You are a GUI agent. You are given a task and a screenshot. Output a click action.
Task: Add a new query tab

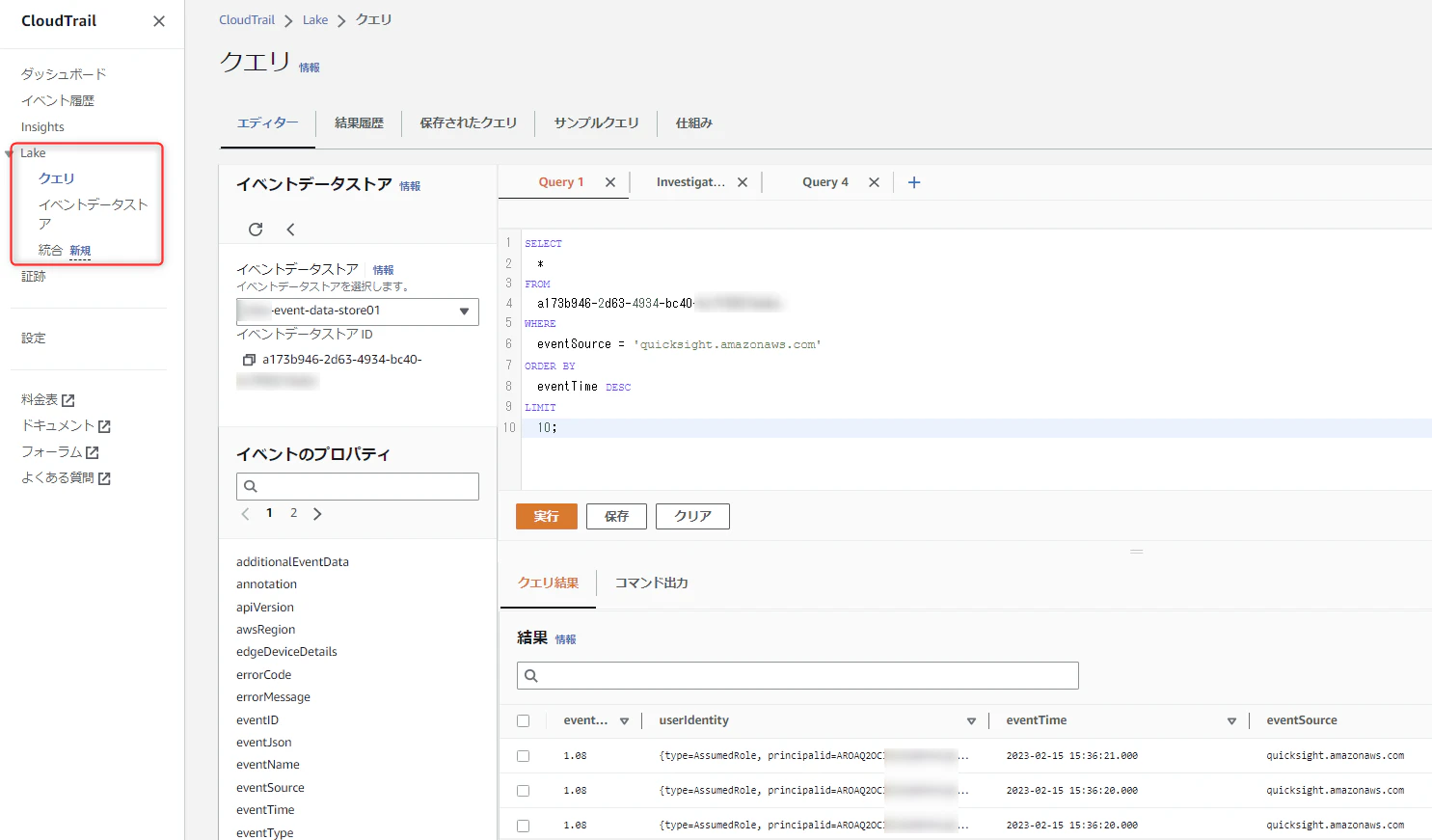[914, 182]
